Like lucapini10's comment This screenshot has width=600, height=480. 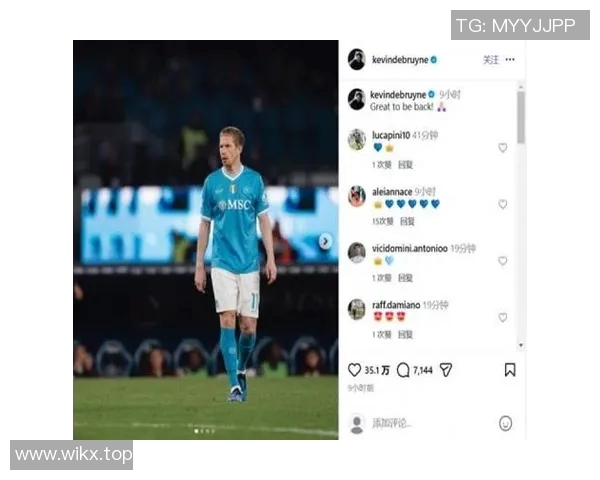[503, 147]
